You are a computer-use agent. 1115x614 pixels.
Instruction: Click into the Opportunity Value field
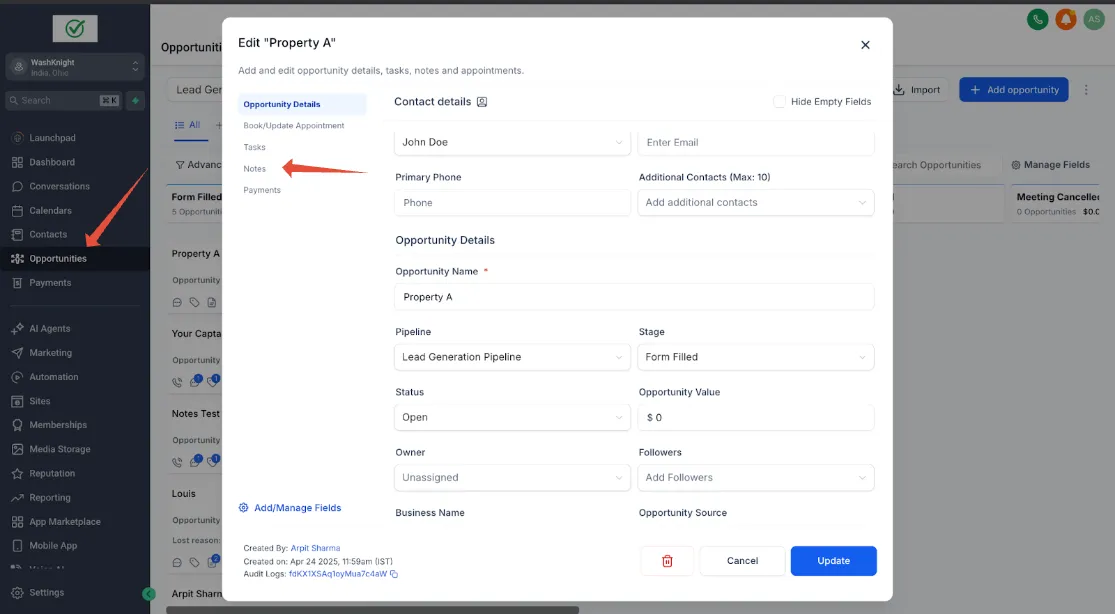click(x=756, y=418)
